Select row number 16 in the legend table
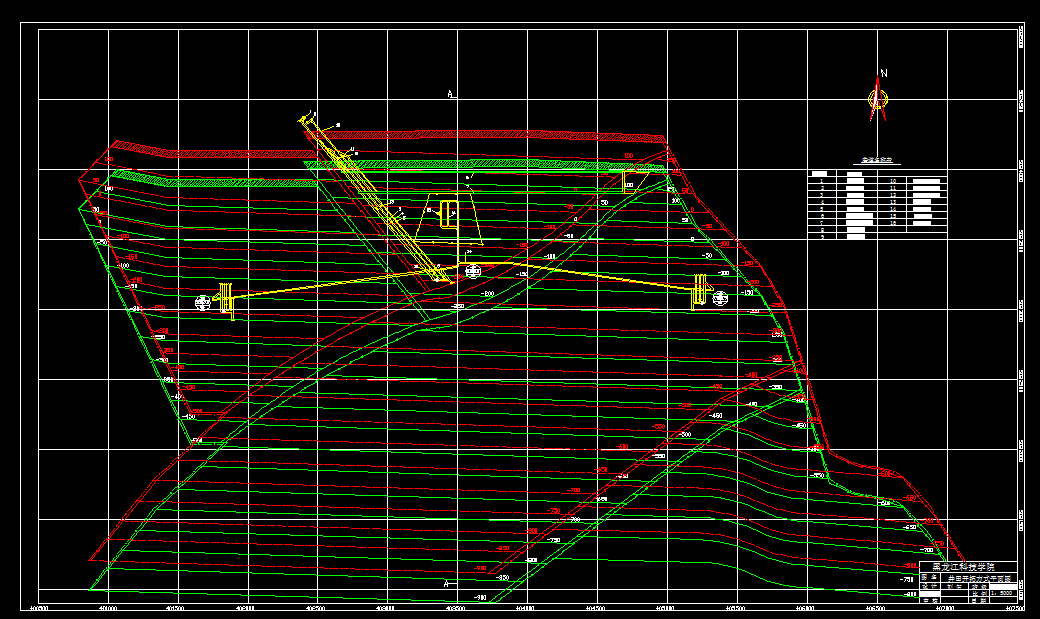This screenshot has height=619, width=1040. tap(893, 223)
